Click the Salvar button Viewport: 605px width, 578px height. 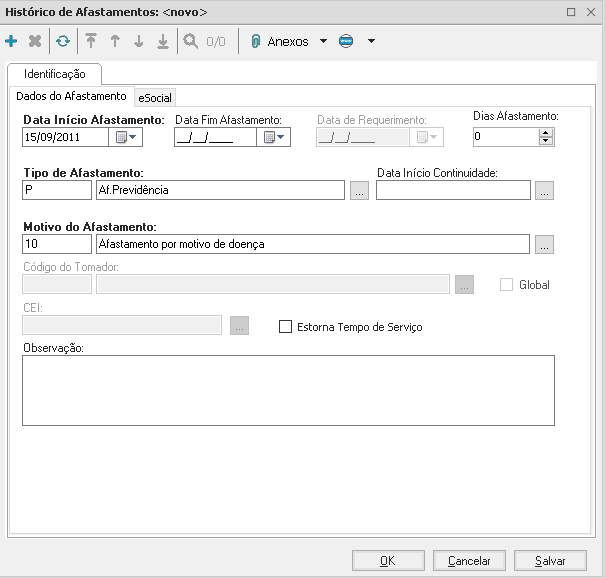pos(550,560)
